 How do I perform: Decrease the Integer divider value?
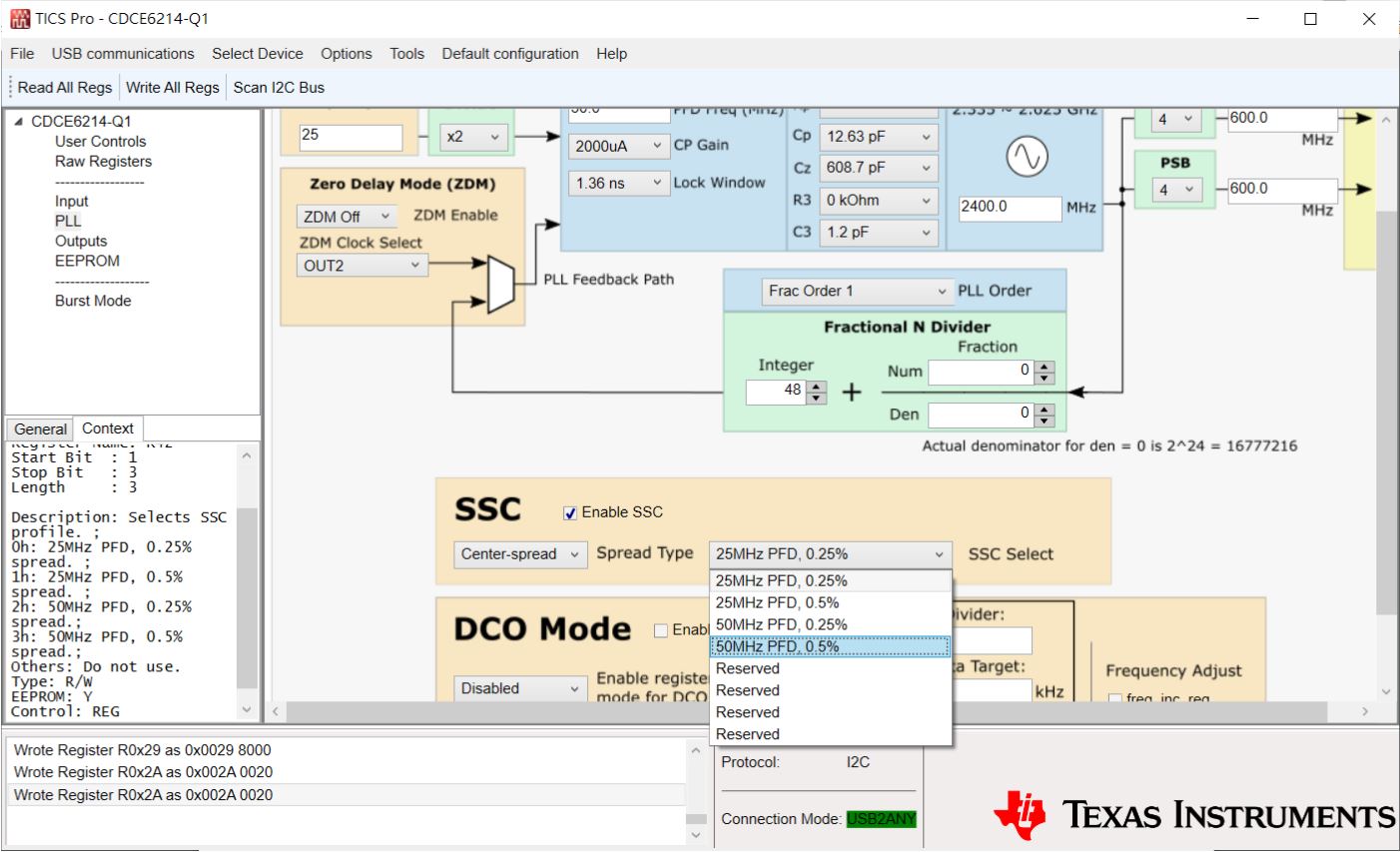[817, 399]
